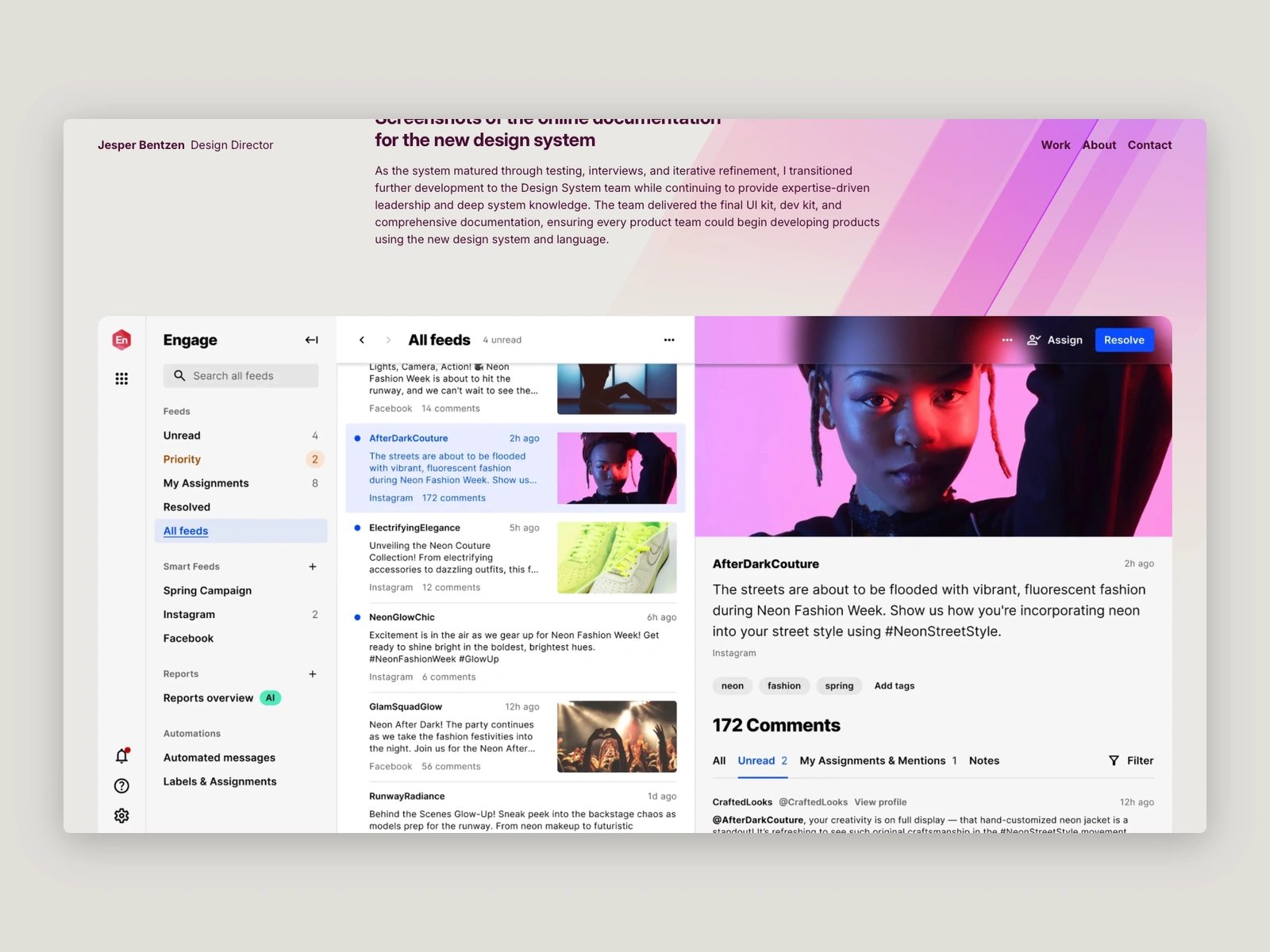
Task: Switch to the All comments tab
Action: (719, 760)
